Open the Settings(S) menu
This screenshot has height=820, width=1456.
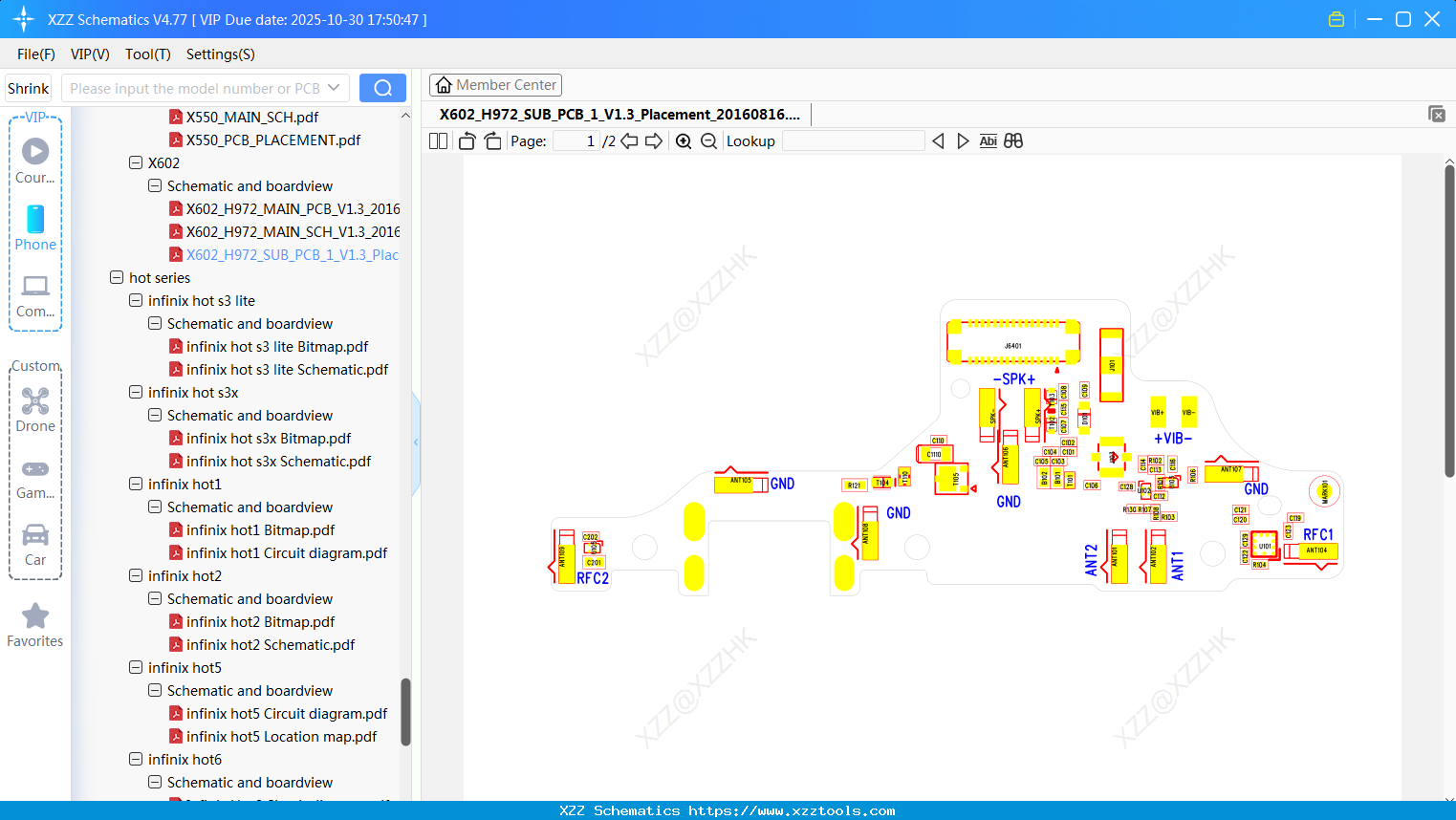[x=221, y=54]
